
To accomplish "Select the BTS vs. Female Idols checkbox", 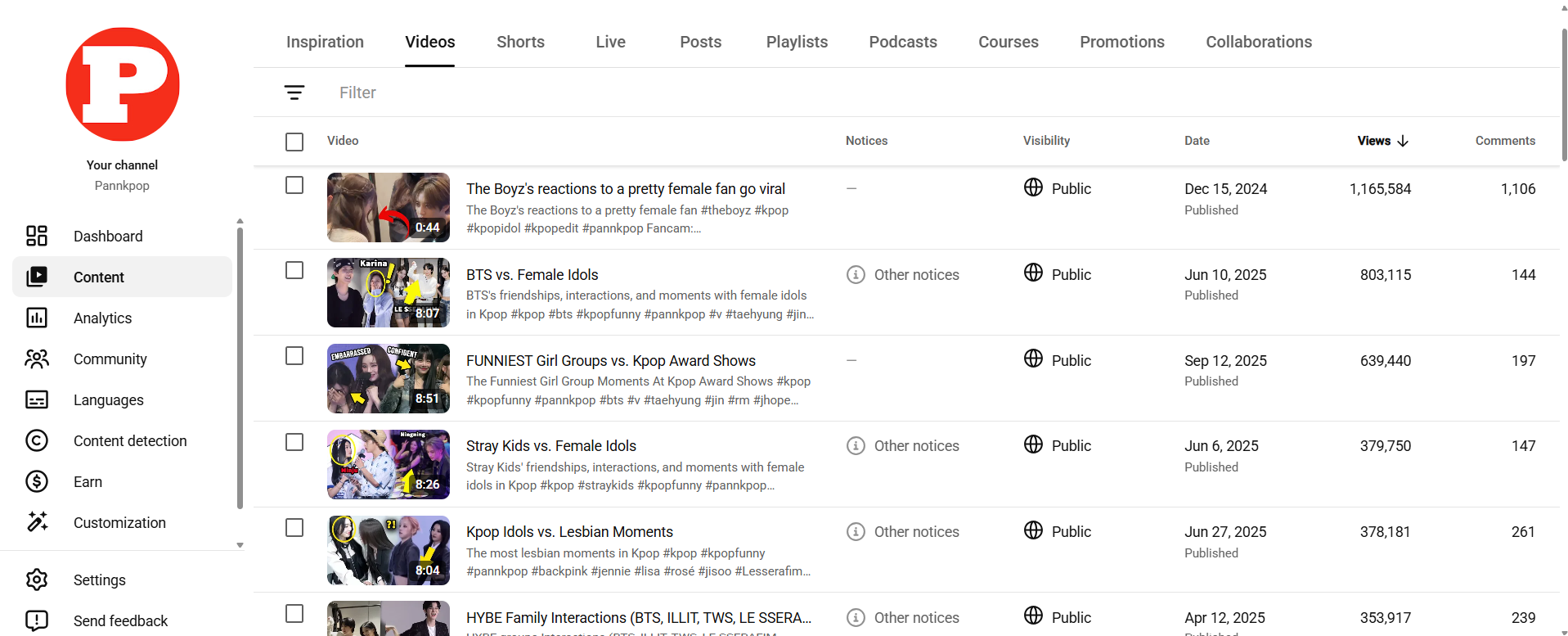I will (x=294, y=270).
